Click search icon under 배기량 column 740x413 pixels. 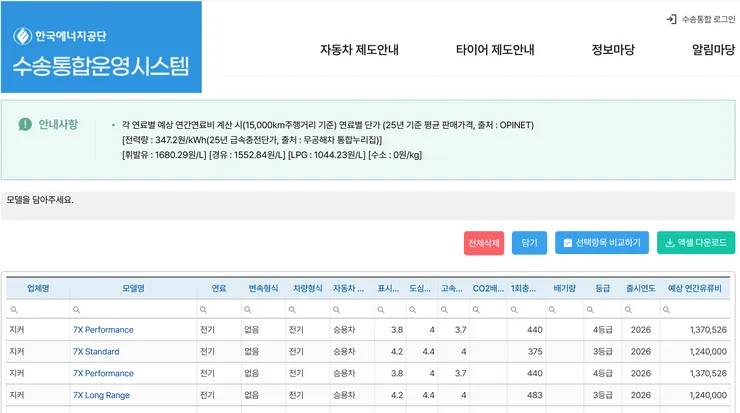552,310
